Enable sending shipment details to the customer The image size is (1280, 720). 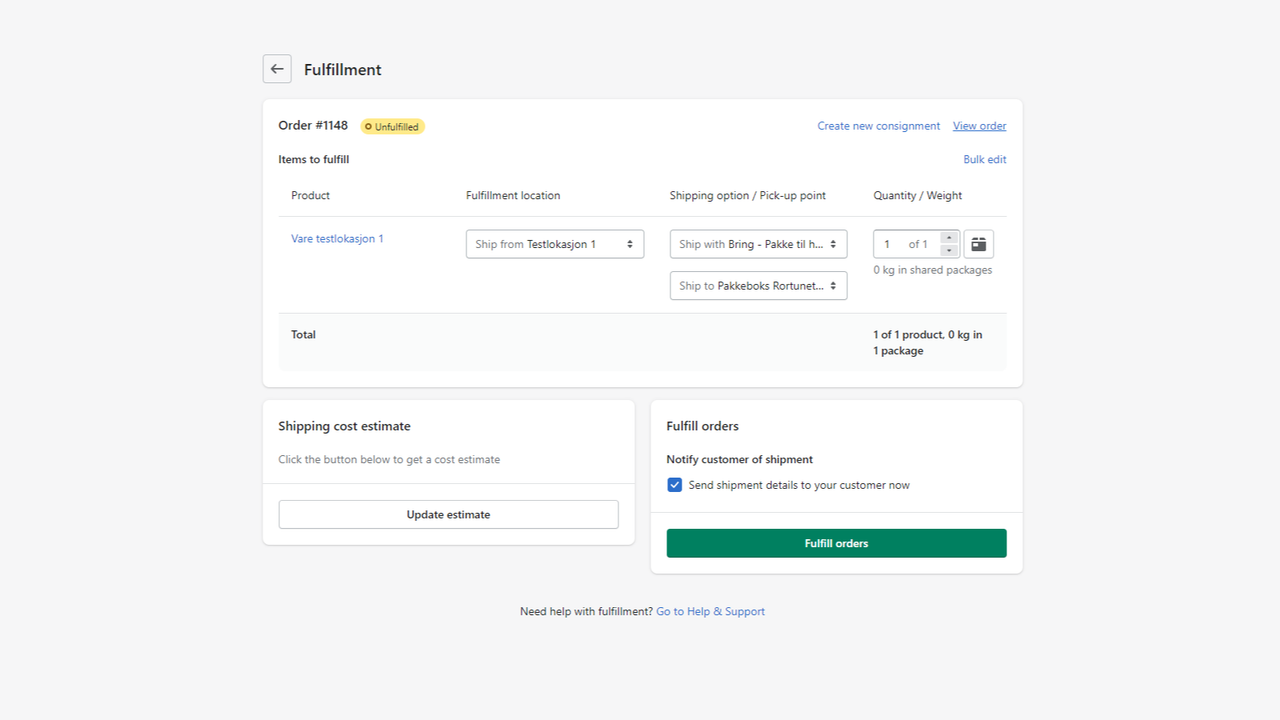[674, 484]
